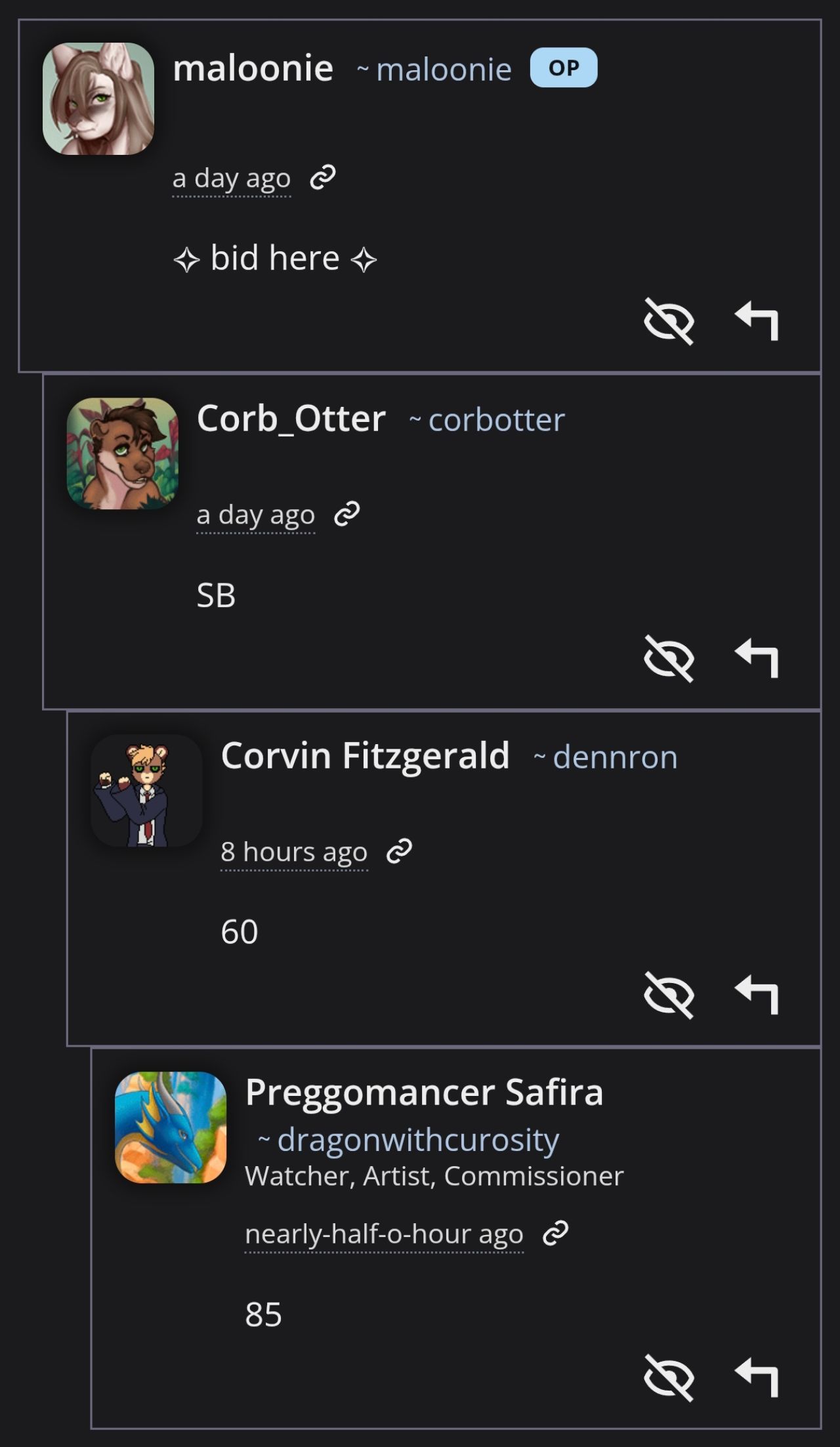This screenshot has width=840, height=1447.
Task: Click Preggomancer Safira's blue dragon avatar
Action: tap(171, 1127)
